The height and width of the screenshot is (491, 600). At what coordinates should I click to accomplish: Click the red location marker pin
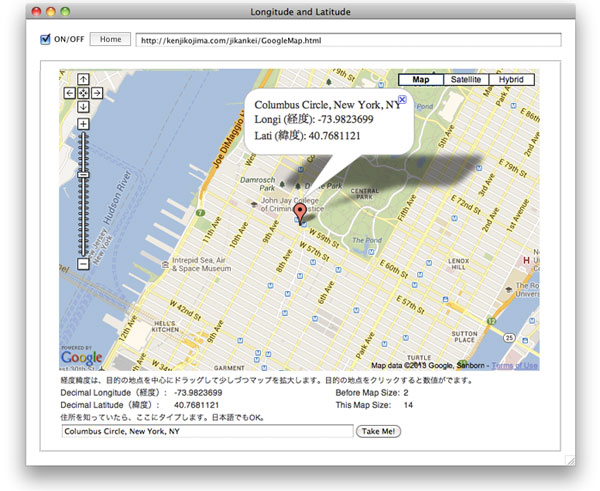(300, 214)
